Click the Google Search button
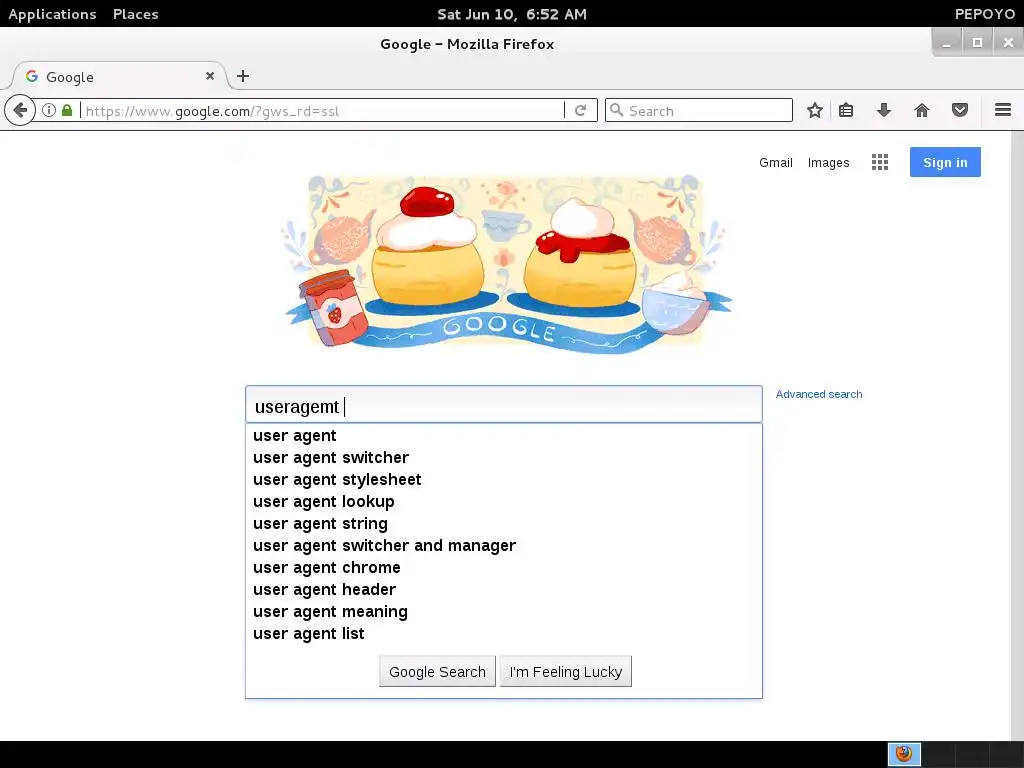1024x768 pixels. point(437,671)
